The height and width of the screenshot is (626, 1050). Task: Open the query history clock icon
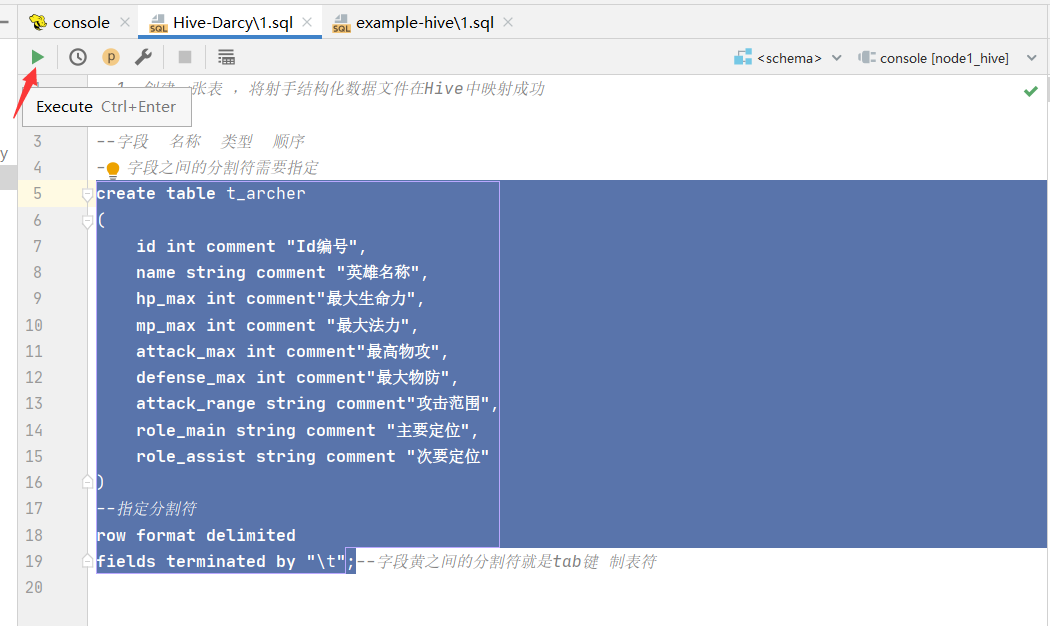coord(78,58)
